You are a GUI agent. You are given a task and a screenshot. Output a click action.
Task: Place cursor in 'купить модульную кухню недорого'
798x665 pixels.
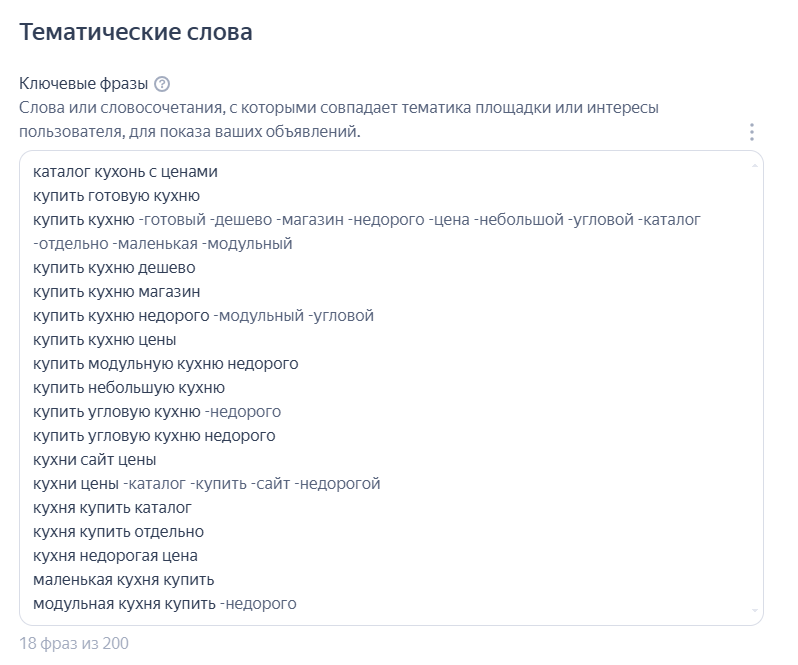tap(165, 364)
